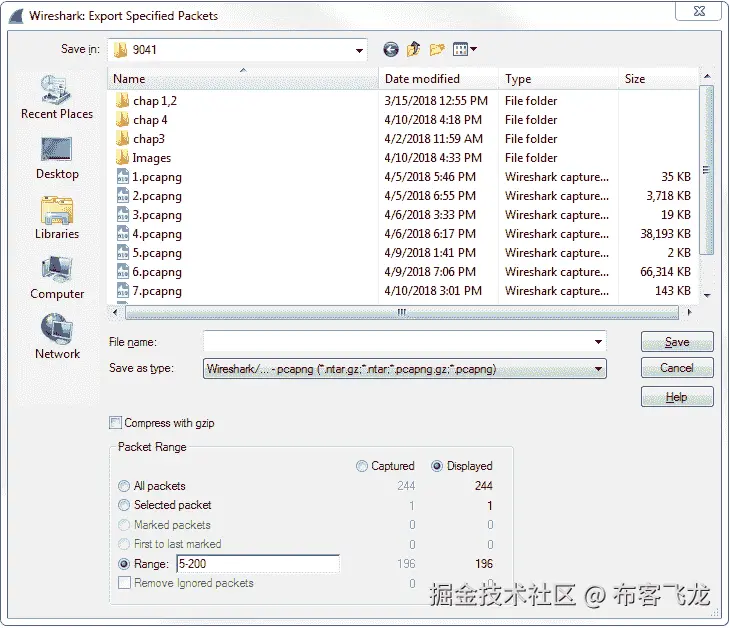
Task: Enable Compress with gzip
Action: 115,423
